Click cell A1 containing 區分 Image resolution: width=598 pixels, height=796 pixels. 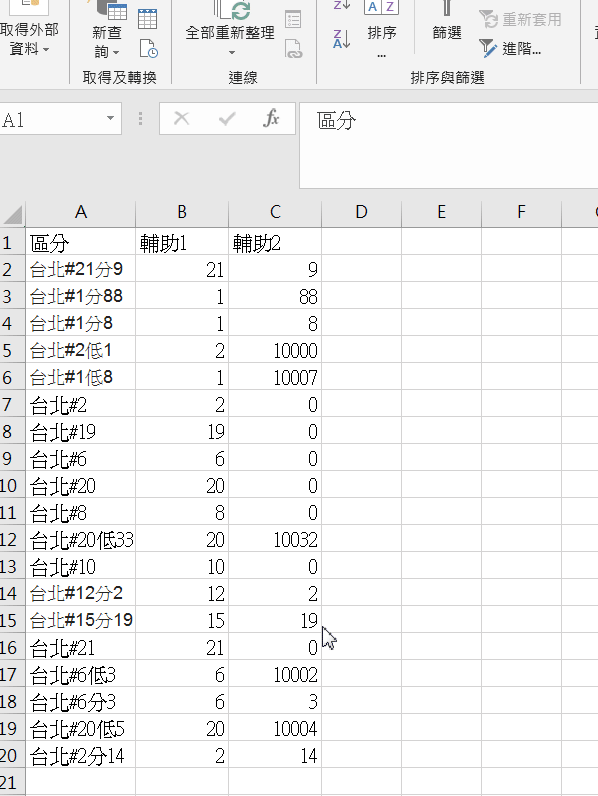tap(81, 242)
